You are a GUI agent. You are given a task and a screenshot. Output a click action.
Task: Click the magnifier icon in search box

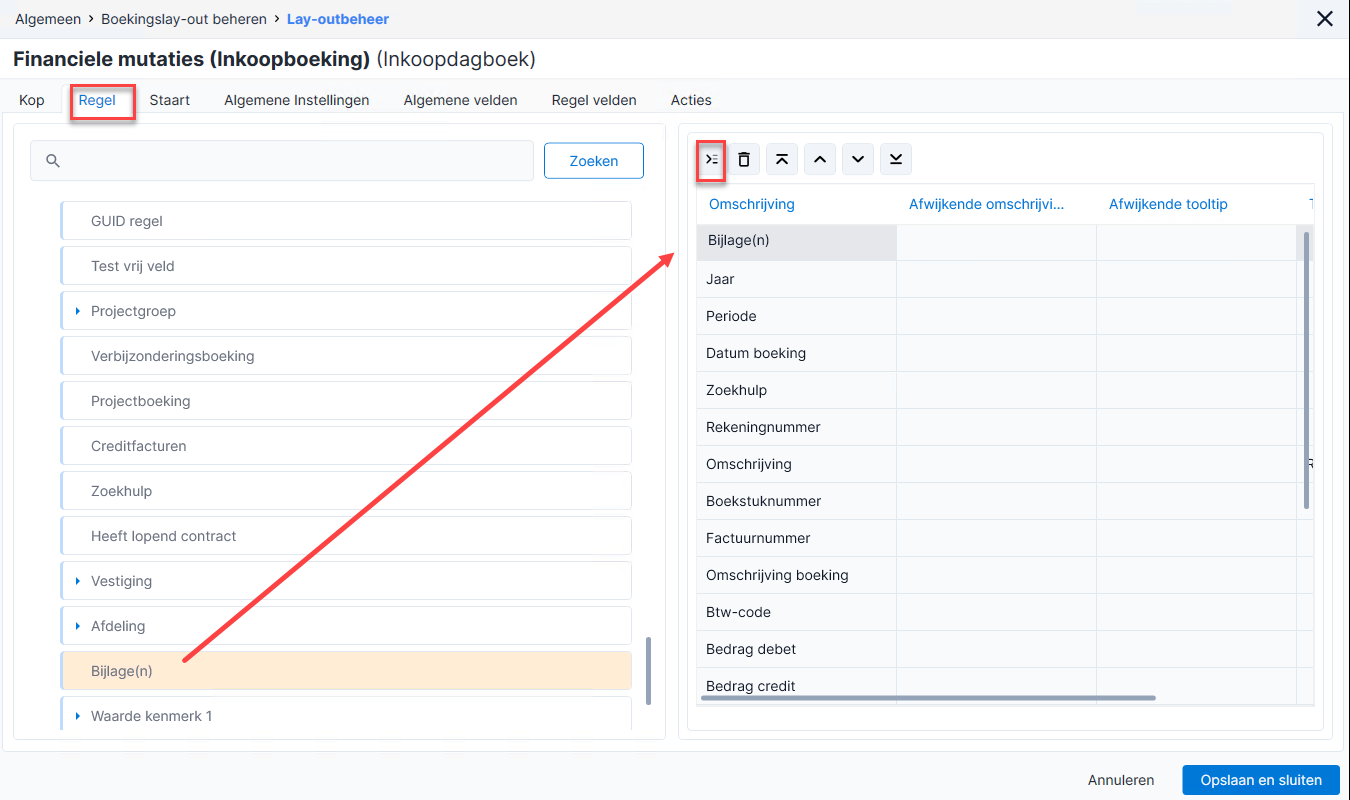point(54,161)
